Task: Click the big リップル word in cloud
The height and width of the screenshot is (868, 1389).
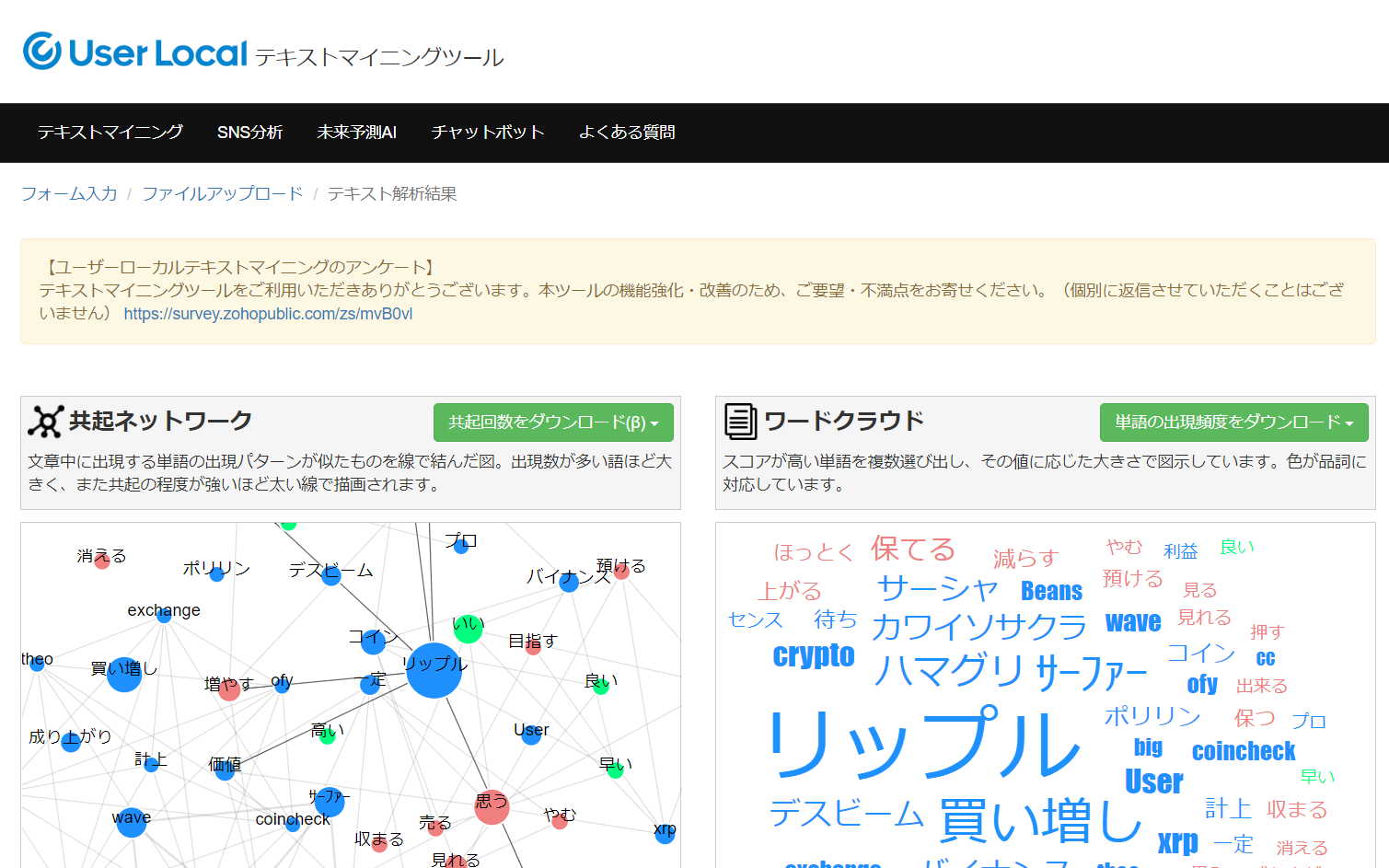Action: tap(925, 744)
